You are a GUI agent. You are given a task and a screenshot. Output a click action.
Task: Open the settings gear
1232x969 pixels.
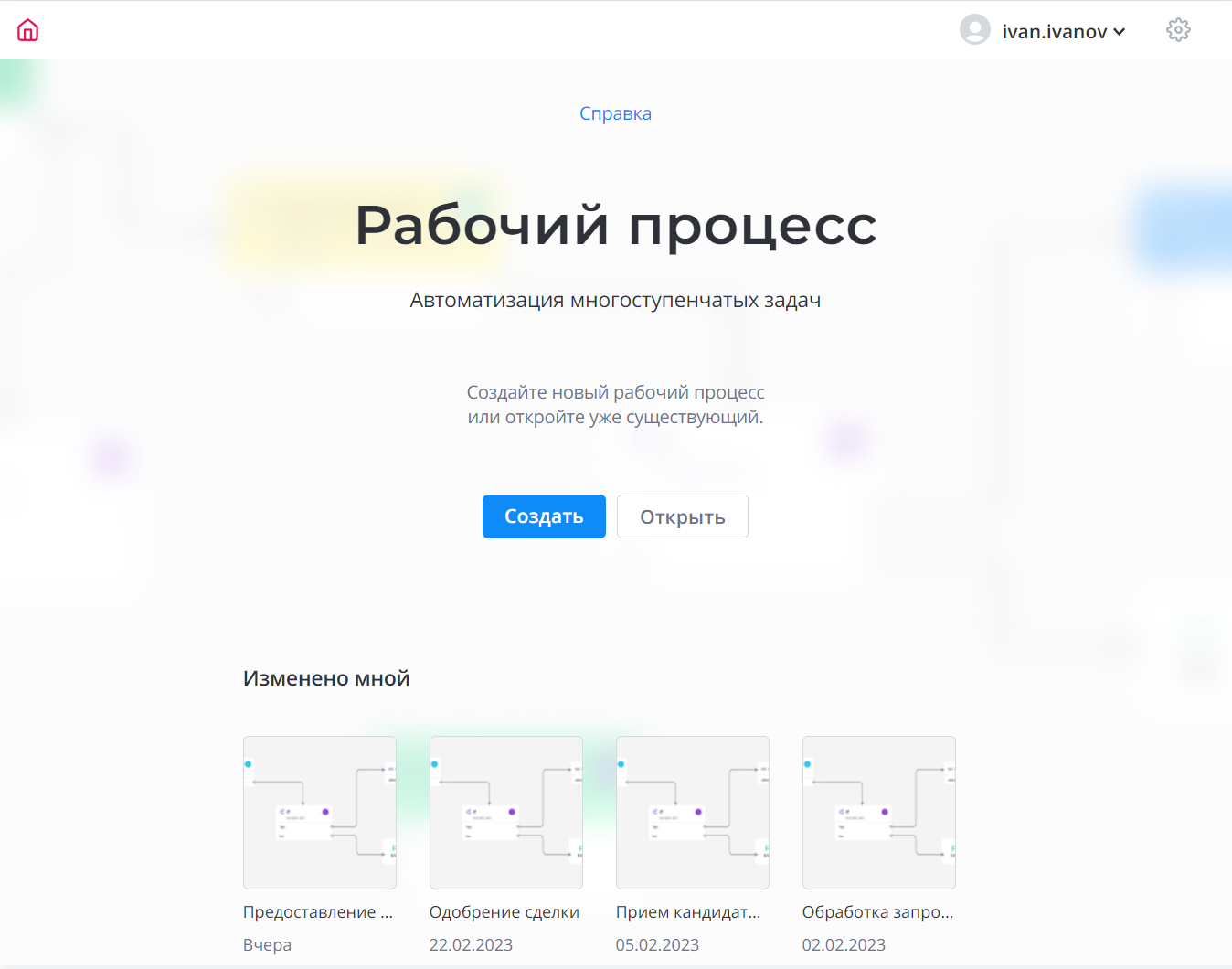tap(1178, 30)
